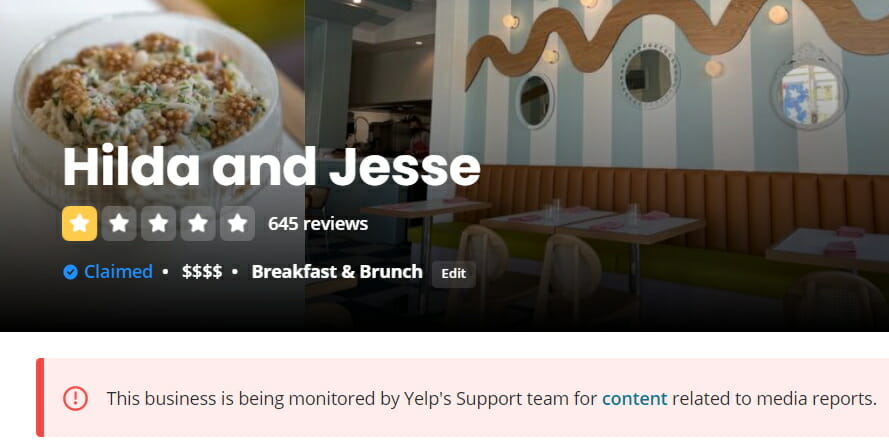The width and height of the screenshot is (889, 445).
Task: Click the third gray rating star
Action: click(158, 224)
